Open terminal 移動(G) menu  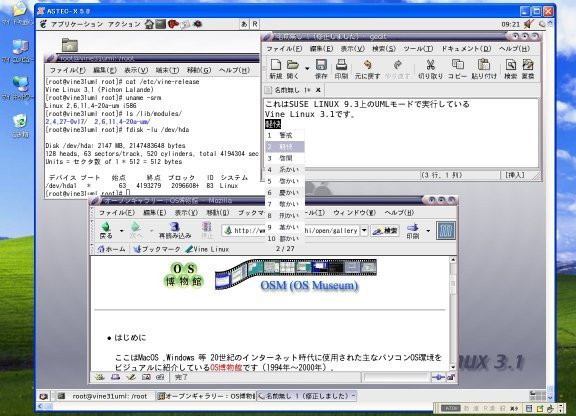tap(199, 70)
